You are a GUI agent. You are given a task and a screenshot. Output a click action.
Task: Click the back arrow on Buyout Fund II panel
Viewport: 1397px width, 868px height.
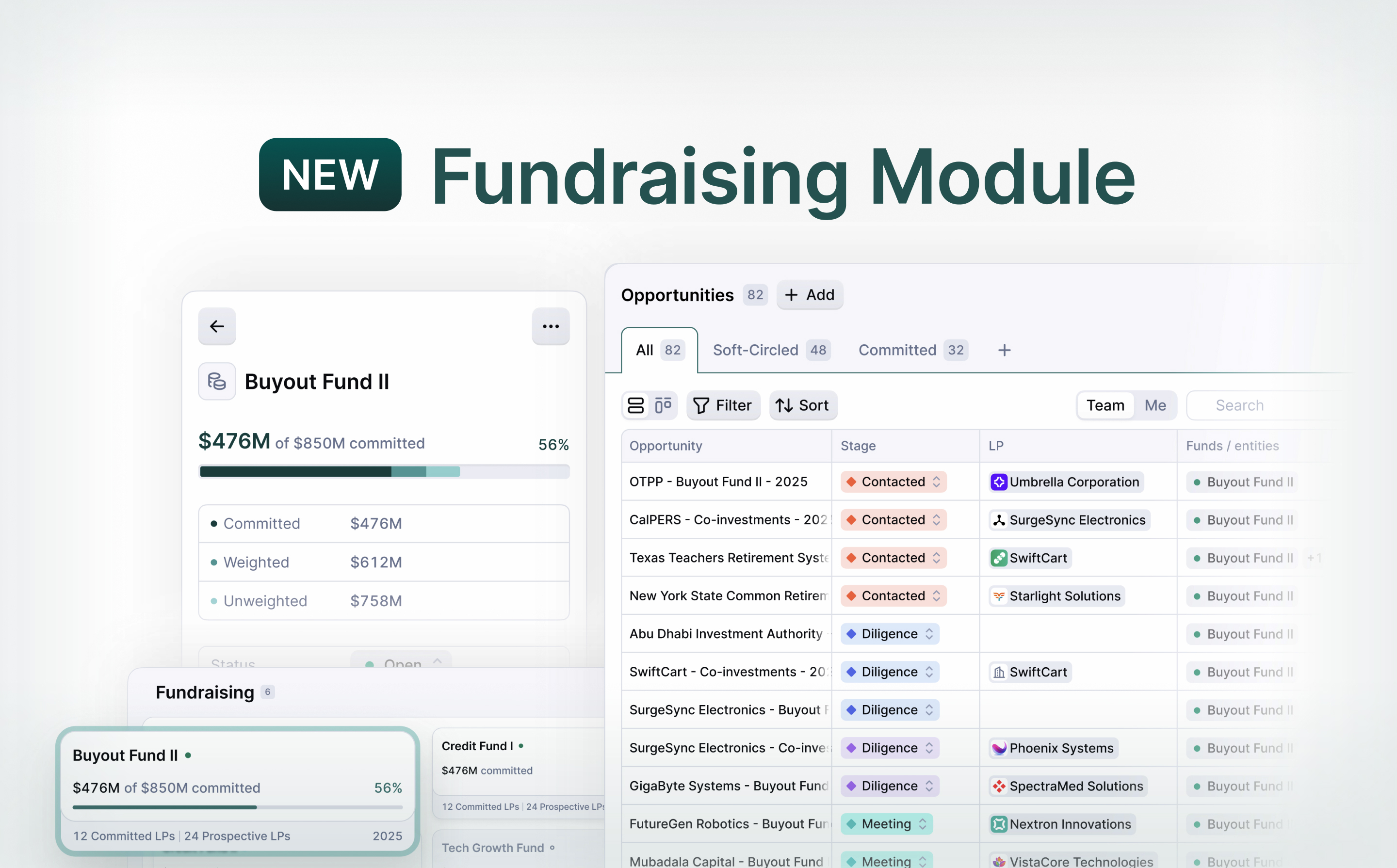click(x=216, y=326)
